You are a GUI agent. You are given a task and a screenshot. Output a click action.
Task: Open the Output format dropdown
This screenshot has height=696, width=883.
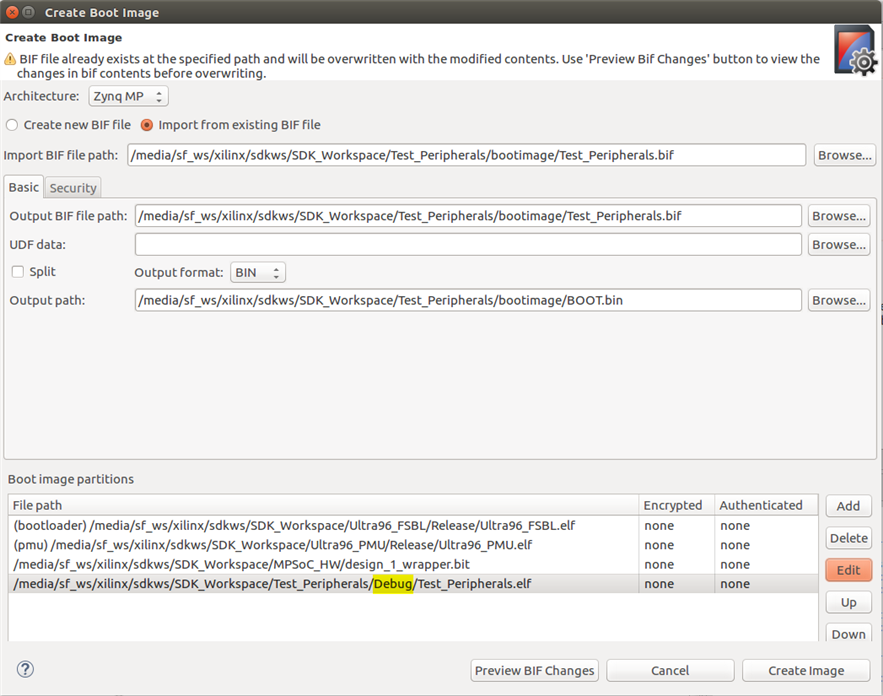click(257, 272)
